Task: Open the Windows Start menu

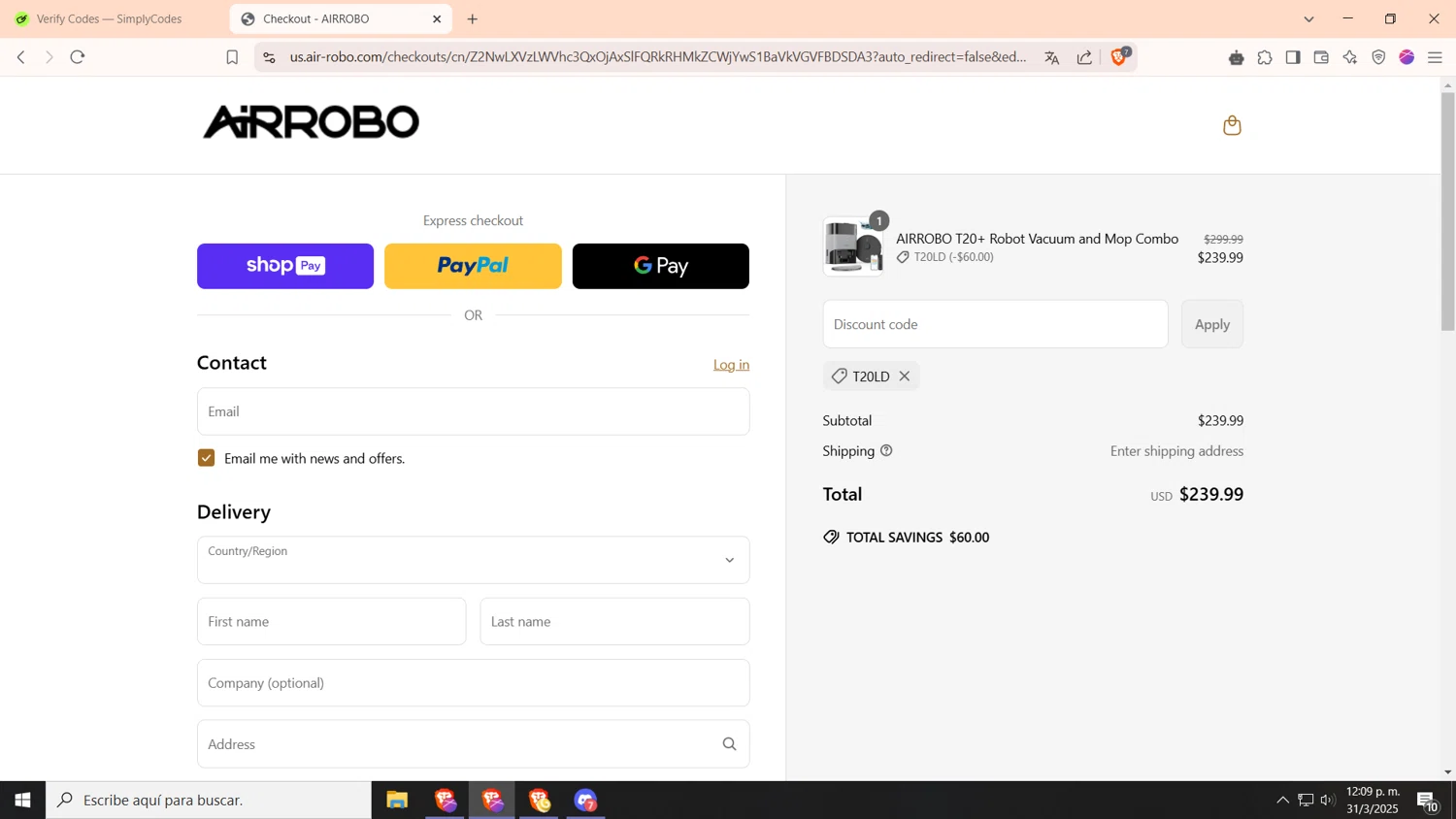Action: coord(22,800)
